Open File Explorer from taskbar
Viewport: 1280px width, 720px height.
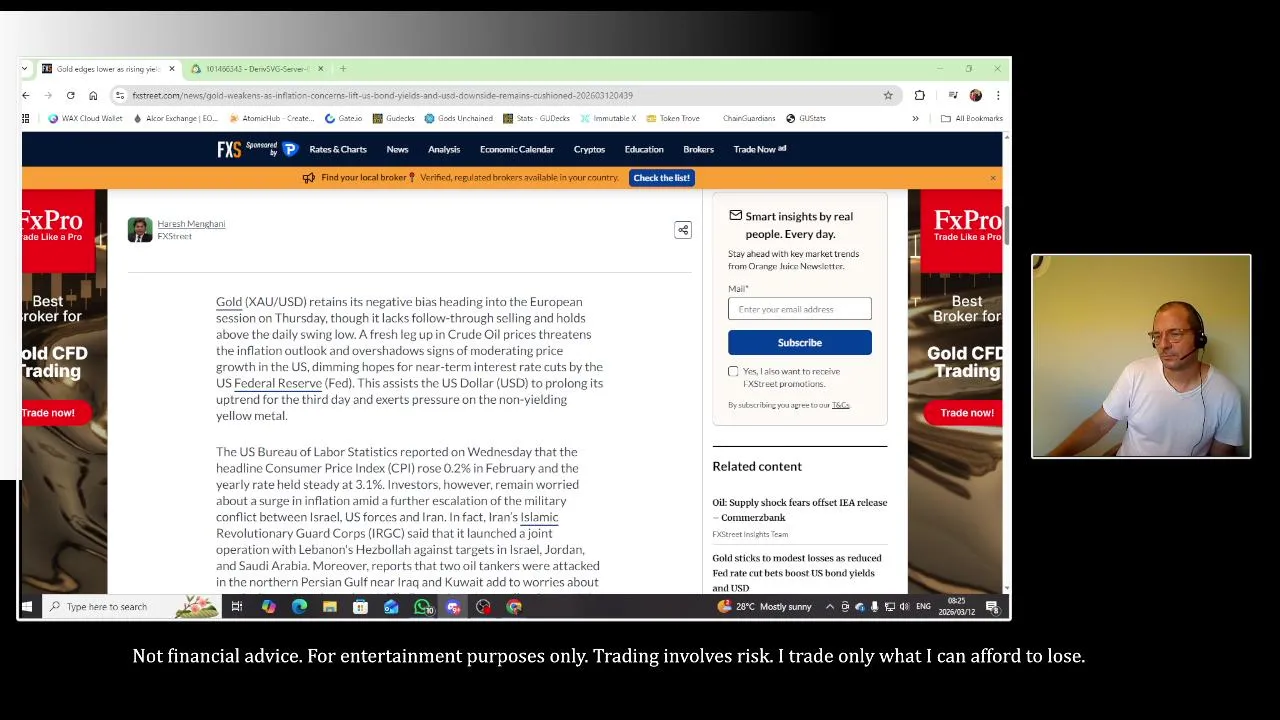[x=330, y=607]
